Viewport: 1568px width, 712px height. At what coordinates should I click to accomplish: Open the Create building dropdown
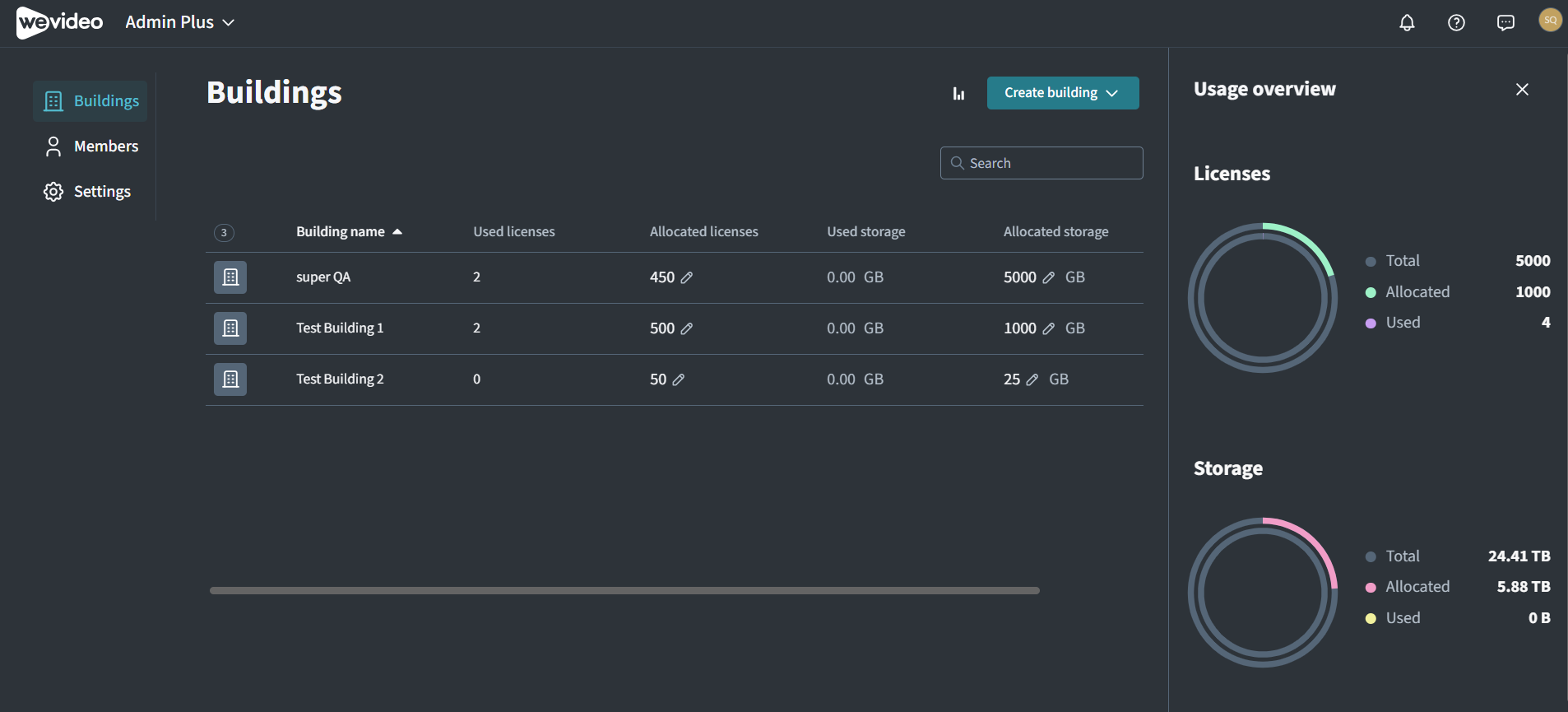tap(1063, 93)
